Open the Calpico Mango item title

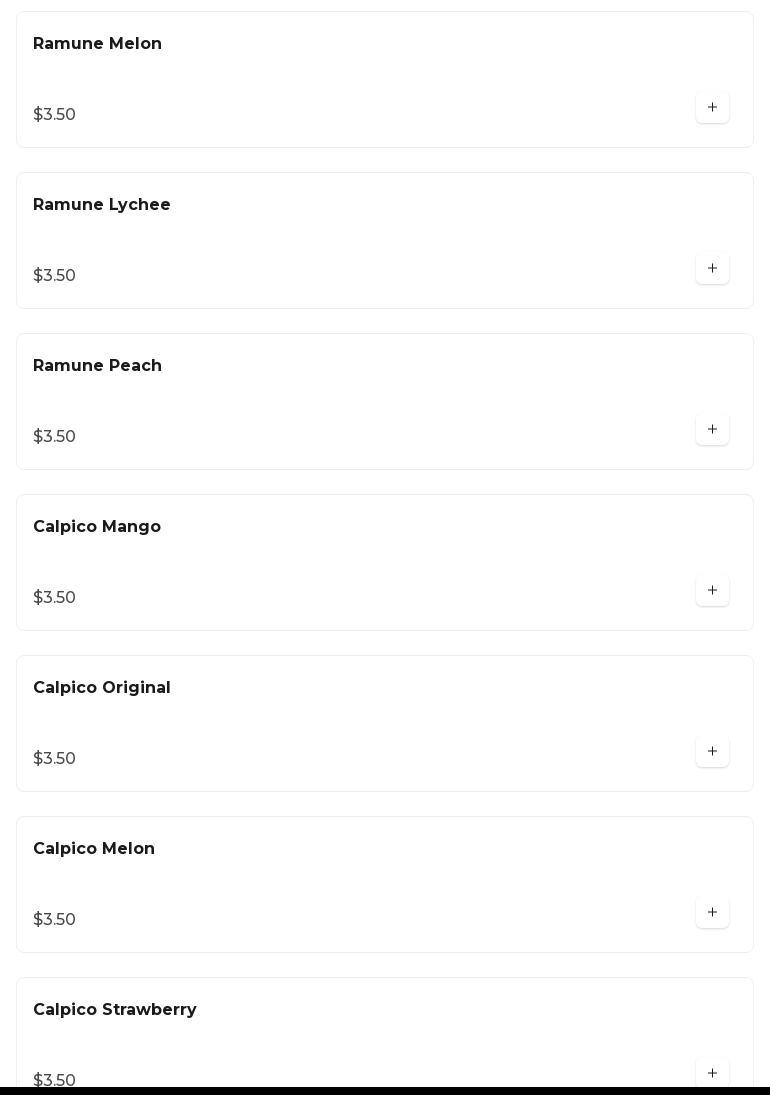click(97, 527)
